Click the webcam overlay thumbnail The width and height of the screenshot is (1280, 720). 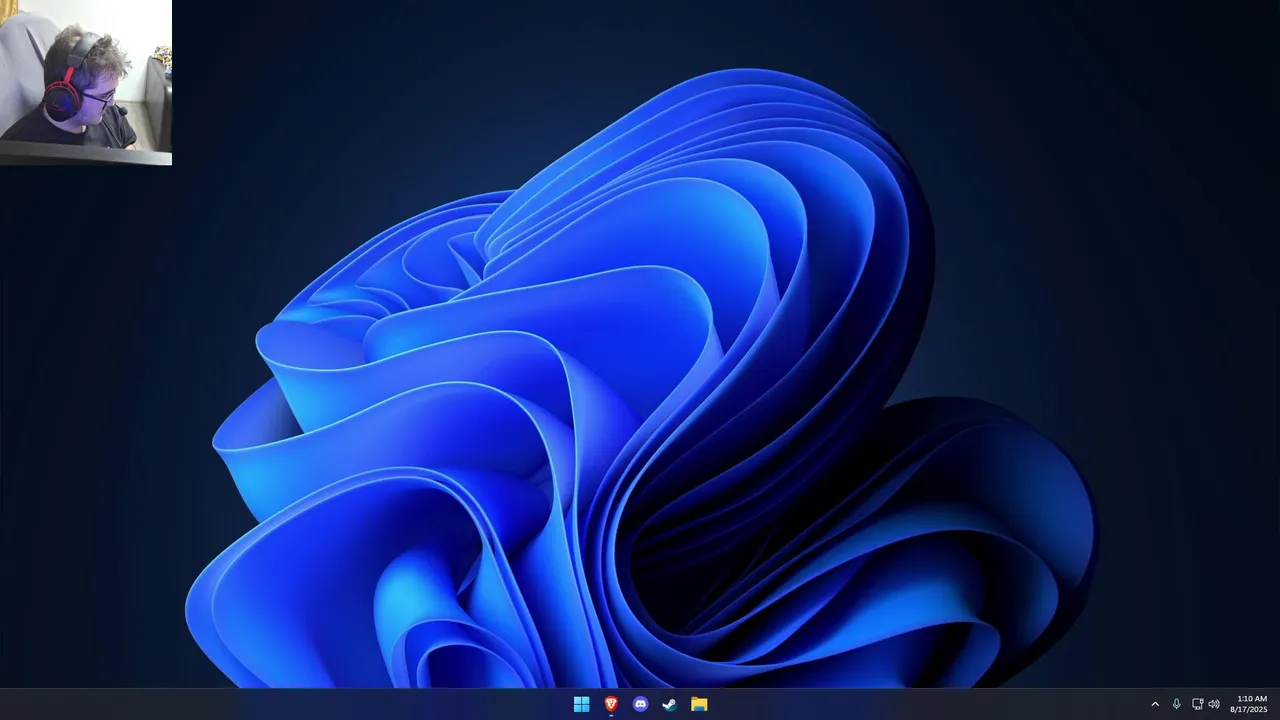pyautogui.click(x=86, y=82)
